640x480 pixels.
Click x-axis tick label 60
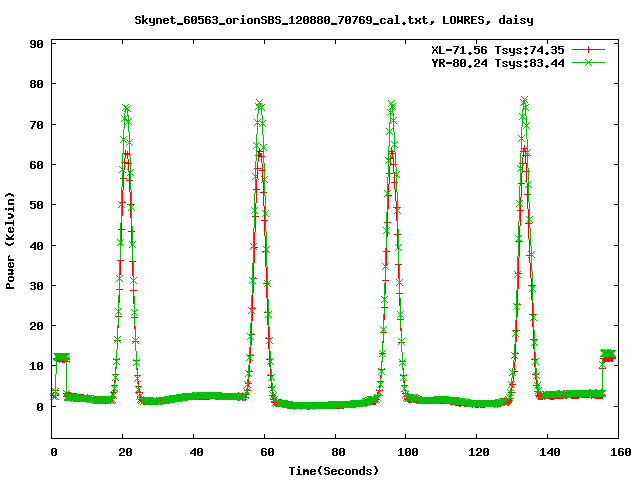[x=267, y=452]
